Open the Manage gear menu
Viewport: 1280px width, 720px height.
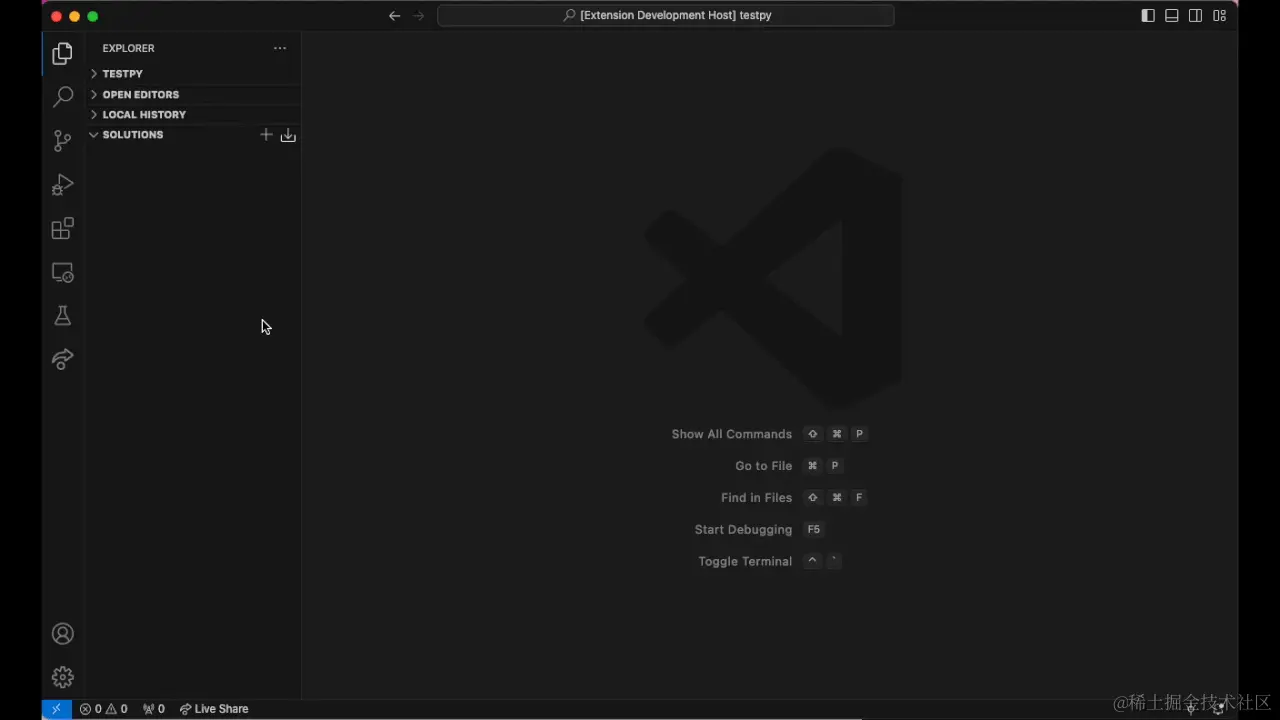click(x=62, y=677)
